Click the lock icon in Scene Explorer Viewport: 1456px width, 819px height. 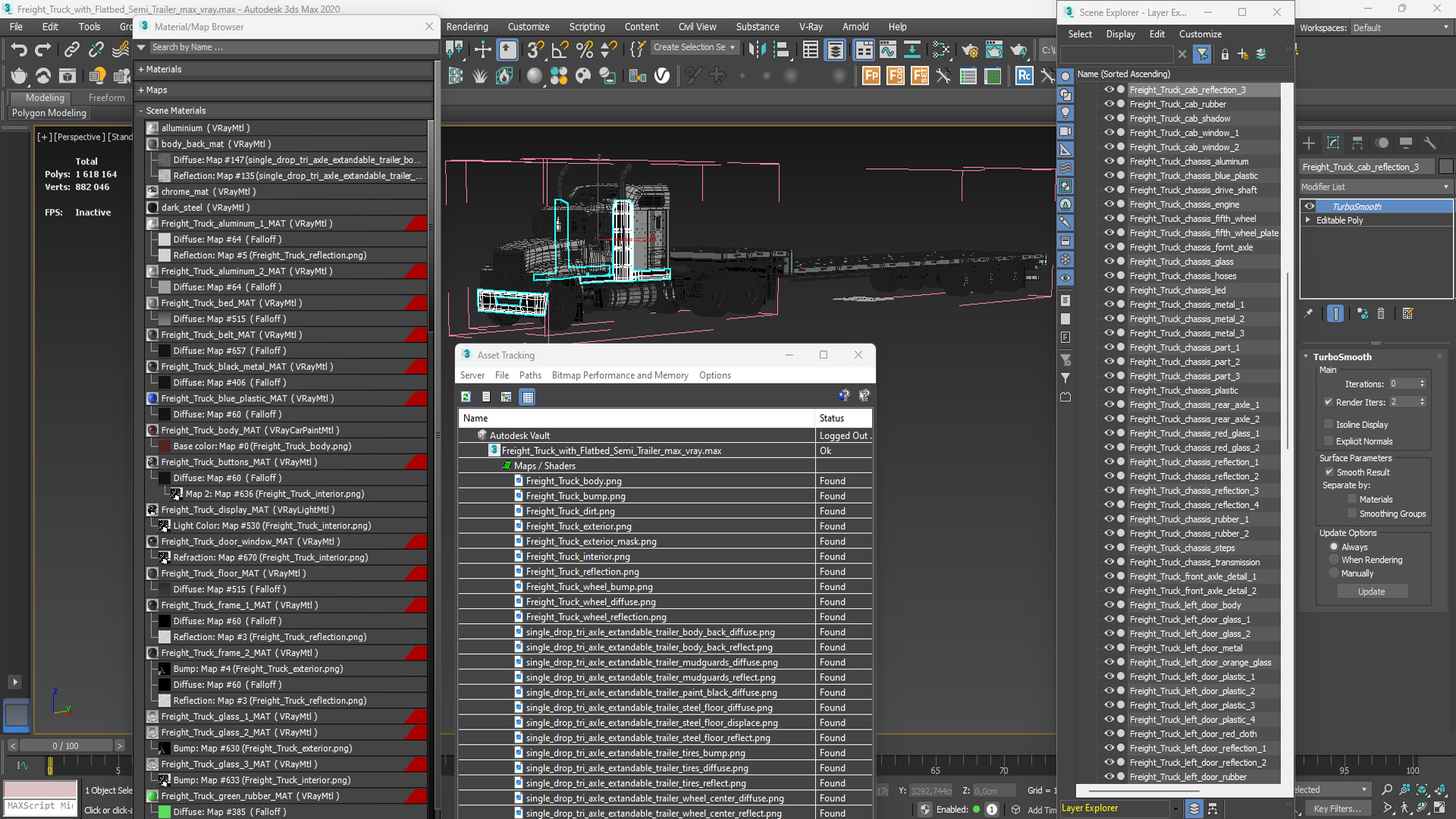1225,54
